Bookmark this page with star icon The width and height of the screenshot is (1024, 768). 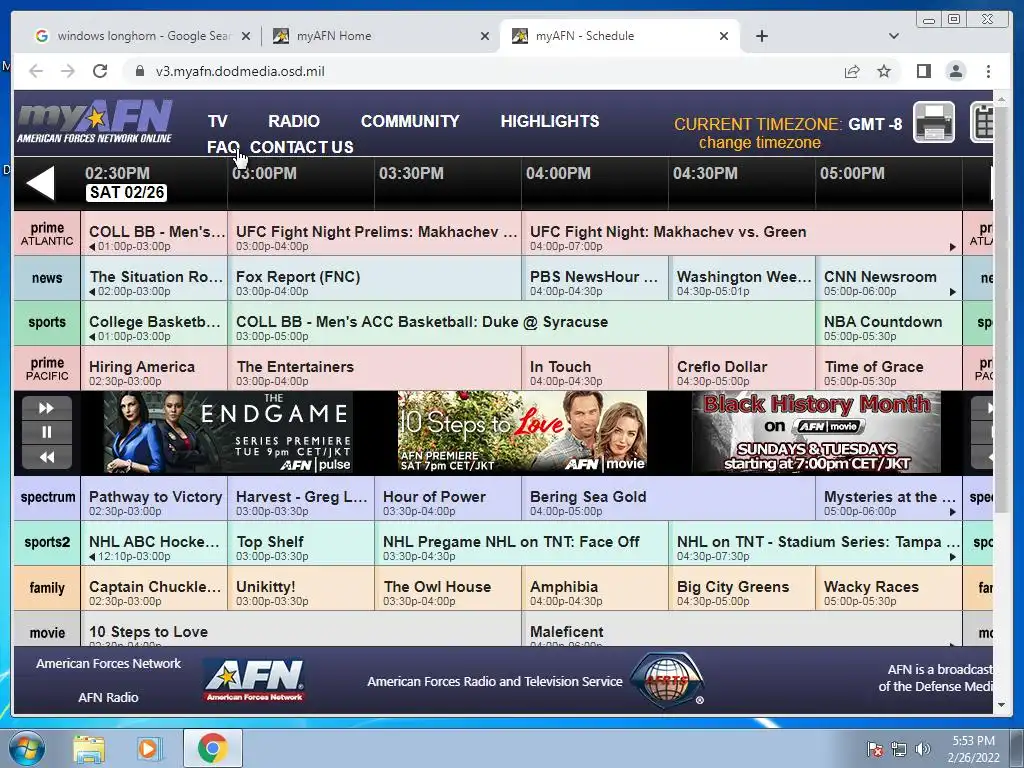(884, 71)
